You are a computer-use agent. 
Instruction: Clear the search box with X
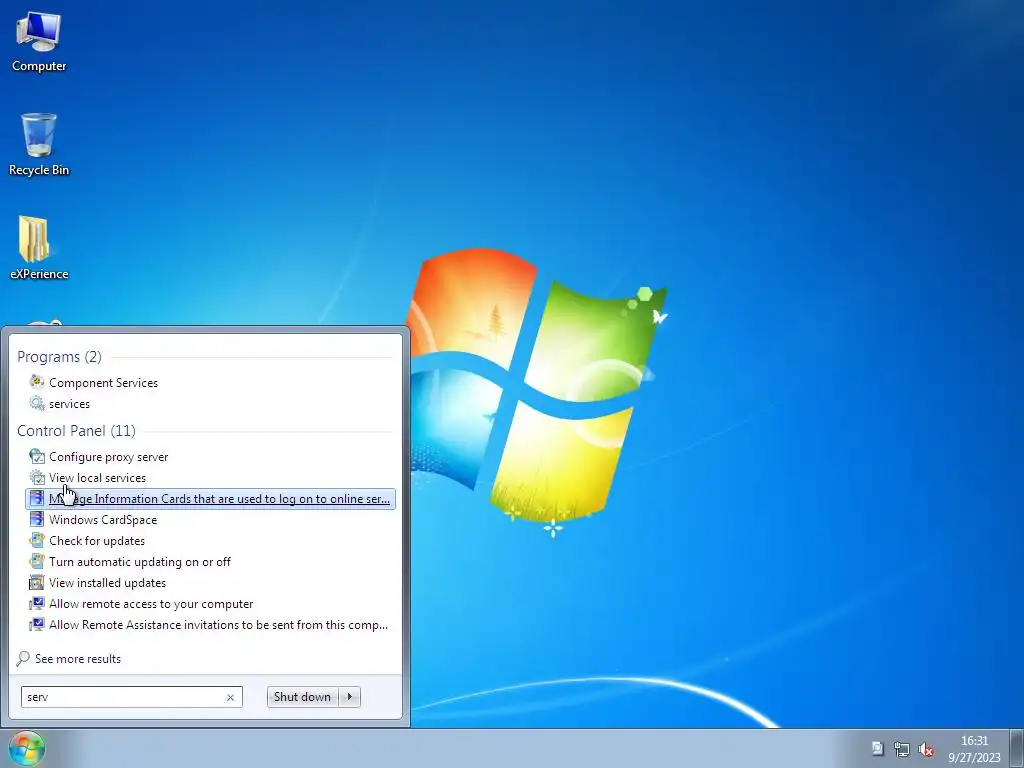[x=230, y=697]
